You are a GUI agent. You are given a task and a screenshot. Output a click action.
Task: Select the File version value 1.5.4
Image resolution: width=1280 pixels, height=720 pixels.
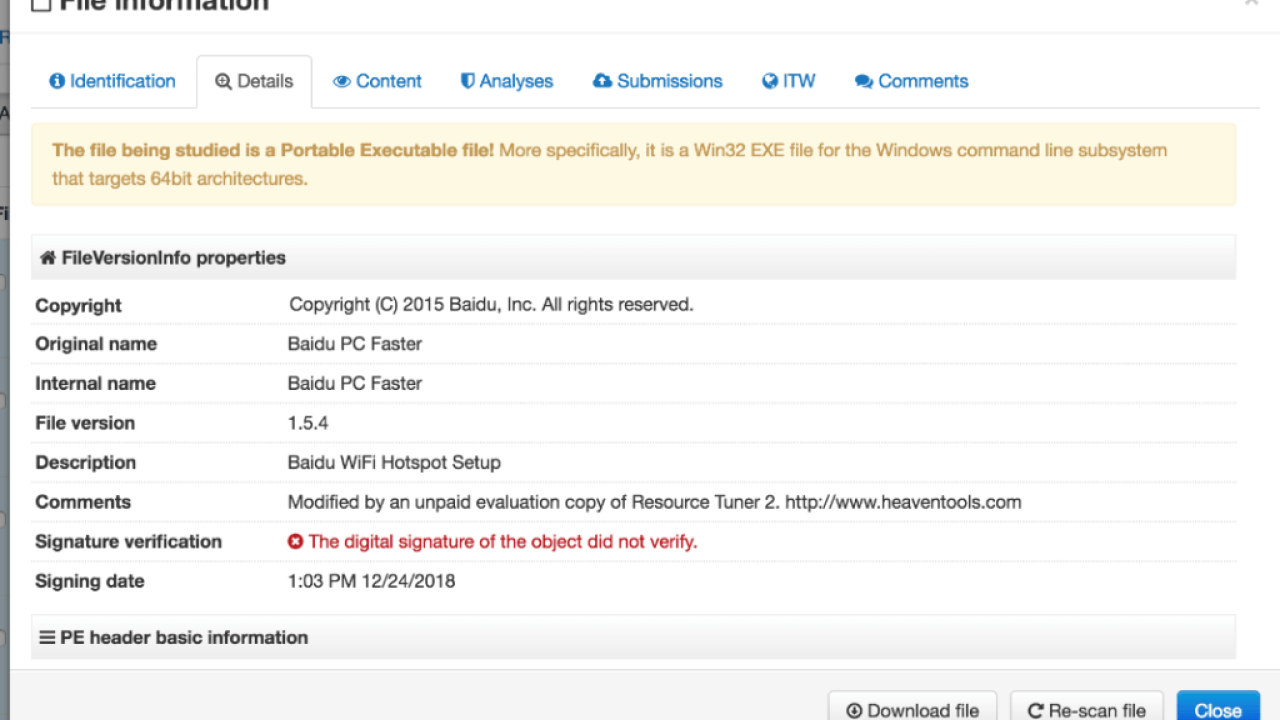click(308, 423)
